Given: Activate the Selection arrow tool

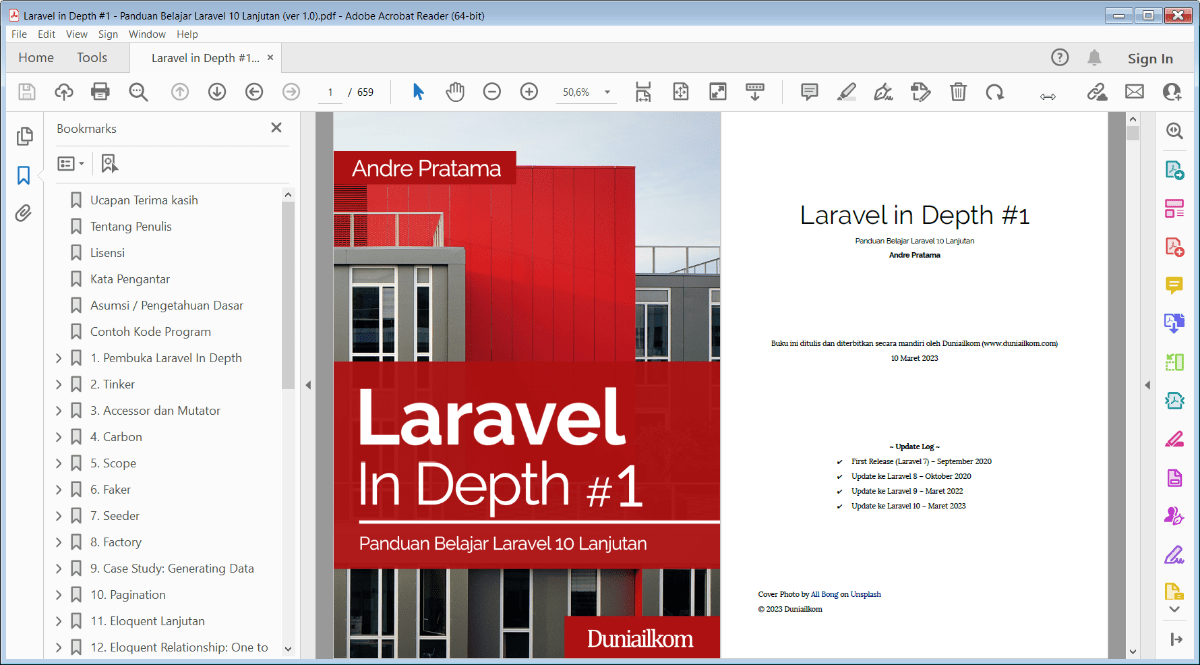Looking at the screenshot, I should pos(418,92).
